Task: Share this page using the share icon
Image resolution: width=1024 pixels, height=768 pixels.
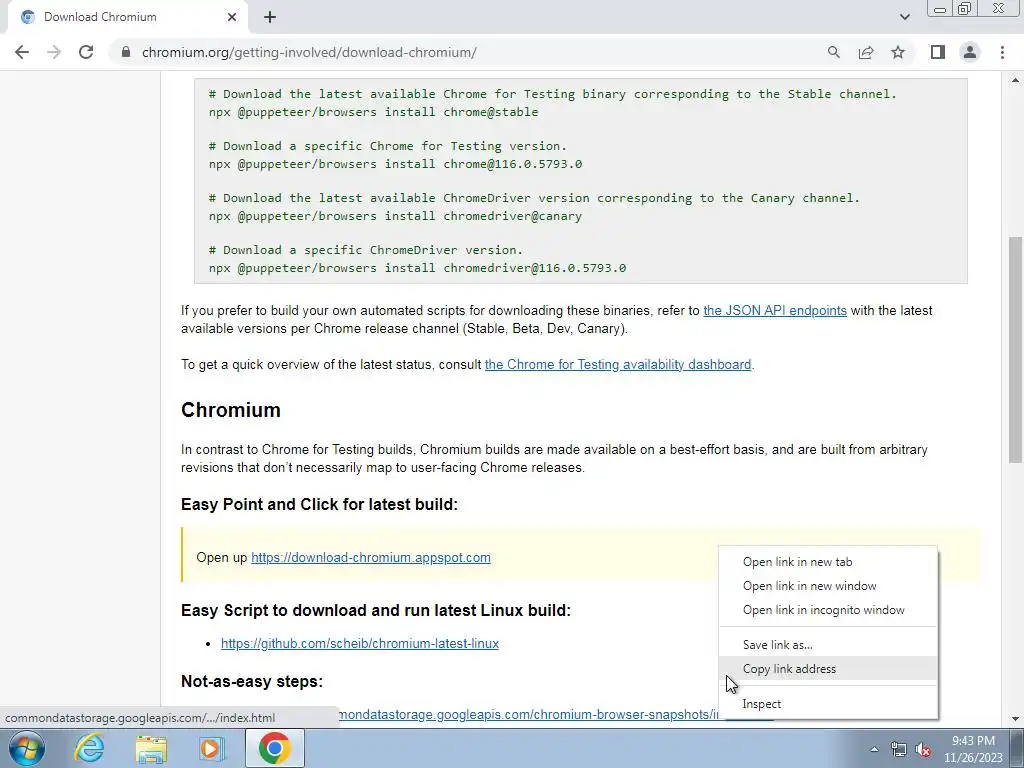Action: point(866,52)
